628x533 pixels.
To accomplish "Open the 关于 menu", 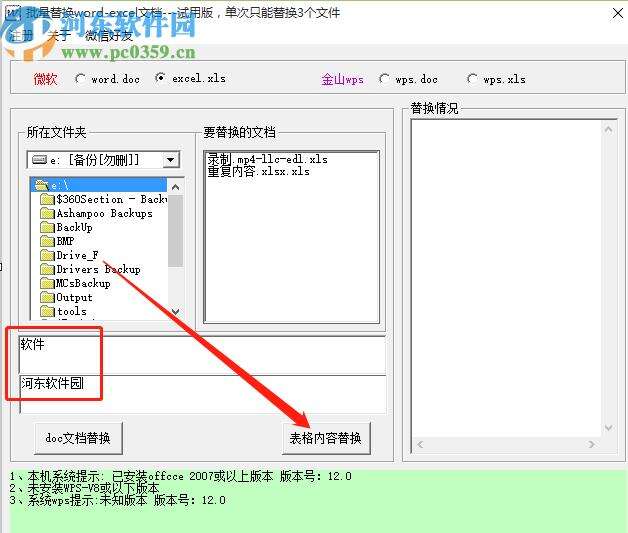I will click(59, 36).
